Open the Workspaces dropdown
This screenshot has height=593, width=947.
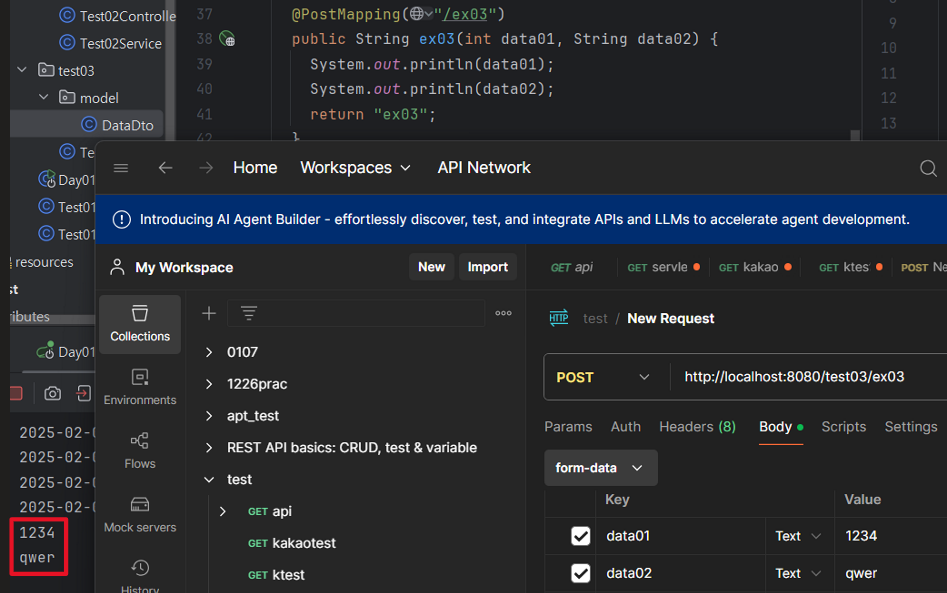(x=355, y=168)
